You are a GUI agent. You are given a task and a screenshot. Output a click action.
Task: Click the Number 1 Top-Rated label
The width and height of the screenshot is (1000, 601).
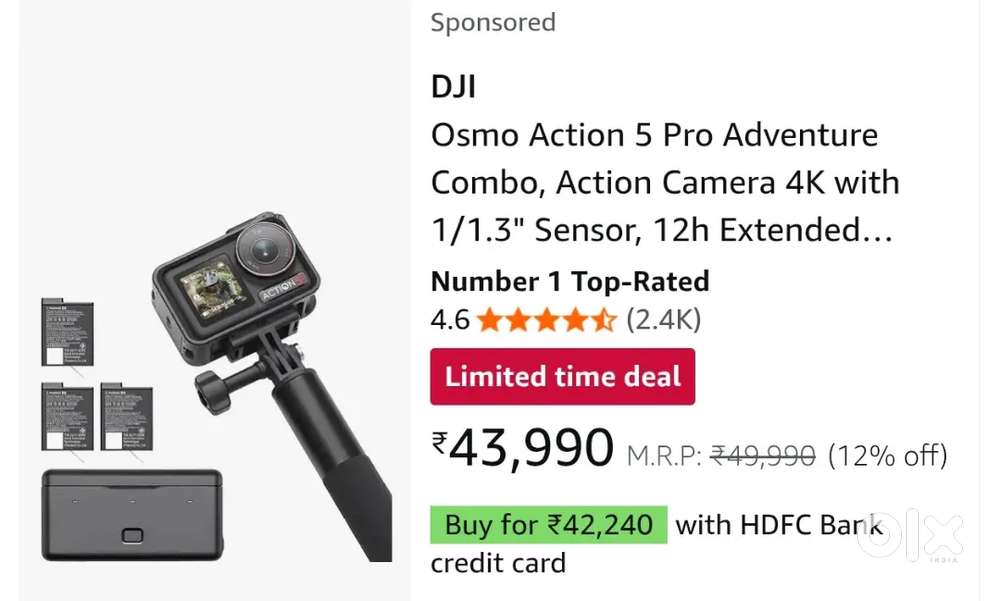pyautogui.click(x=569, y=281)
